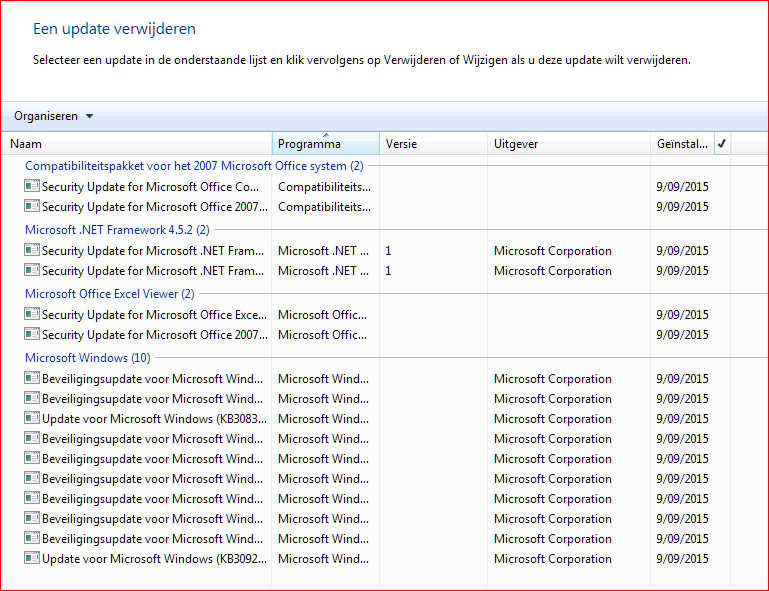The height and width of the screenshot is (591, 769).
Task: Collapse the Microsoft Office Excel Viewer (2) group
Action: 109,294
